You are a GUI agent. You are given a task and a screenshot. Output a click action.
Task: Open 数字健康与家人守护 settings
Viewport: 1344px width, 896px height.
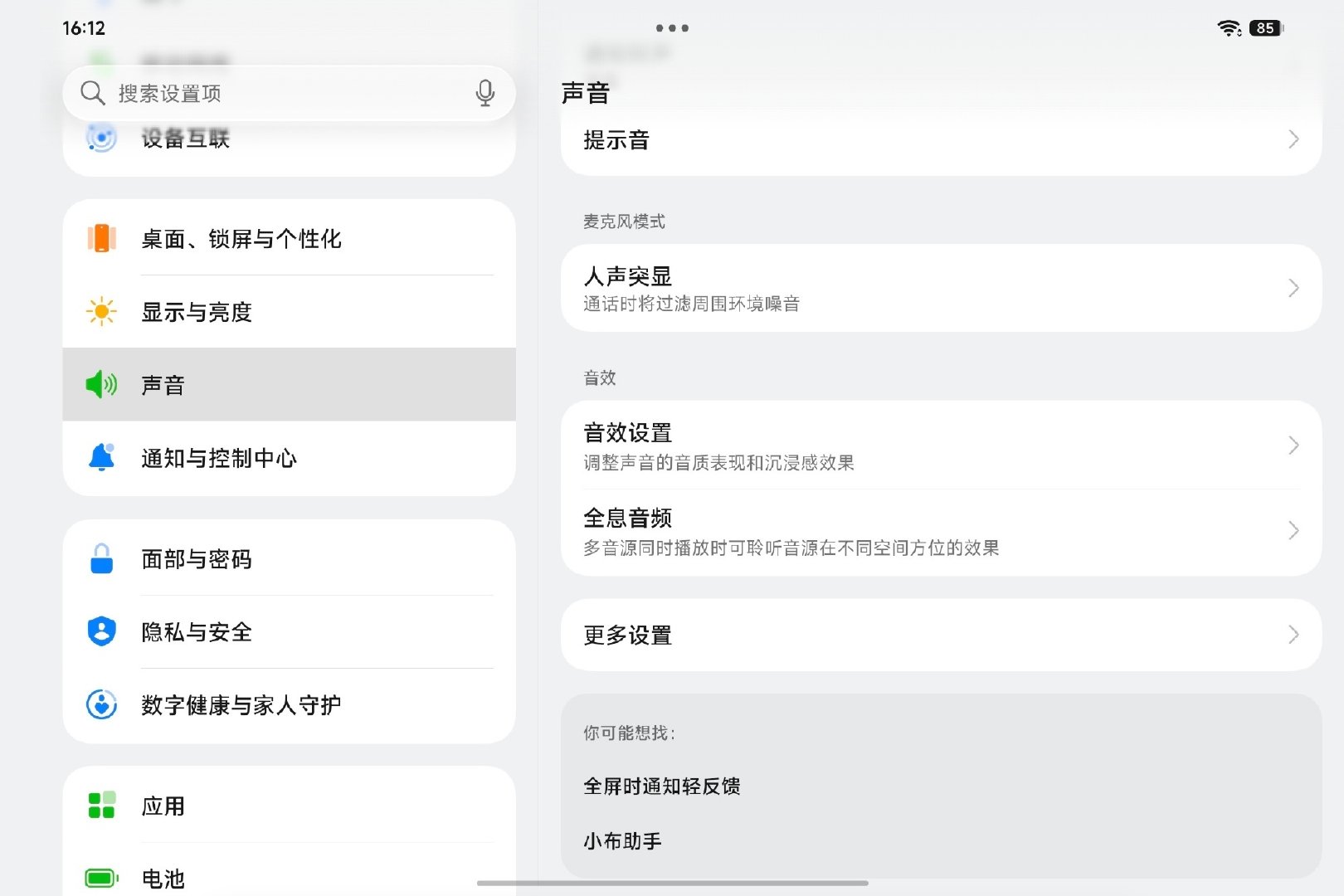point(289,704)
